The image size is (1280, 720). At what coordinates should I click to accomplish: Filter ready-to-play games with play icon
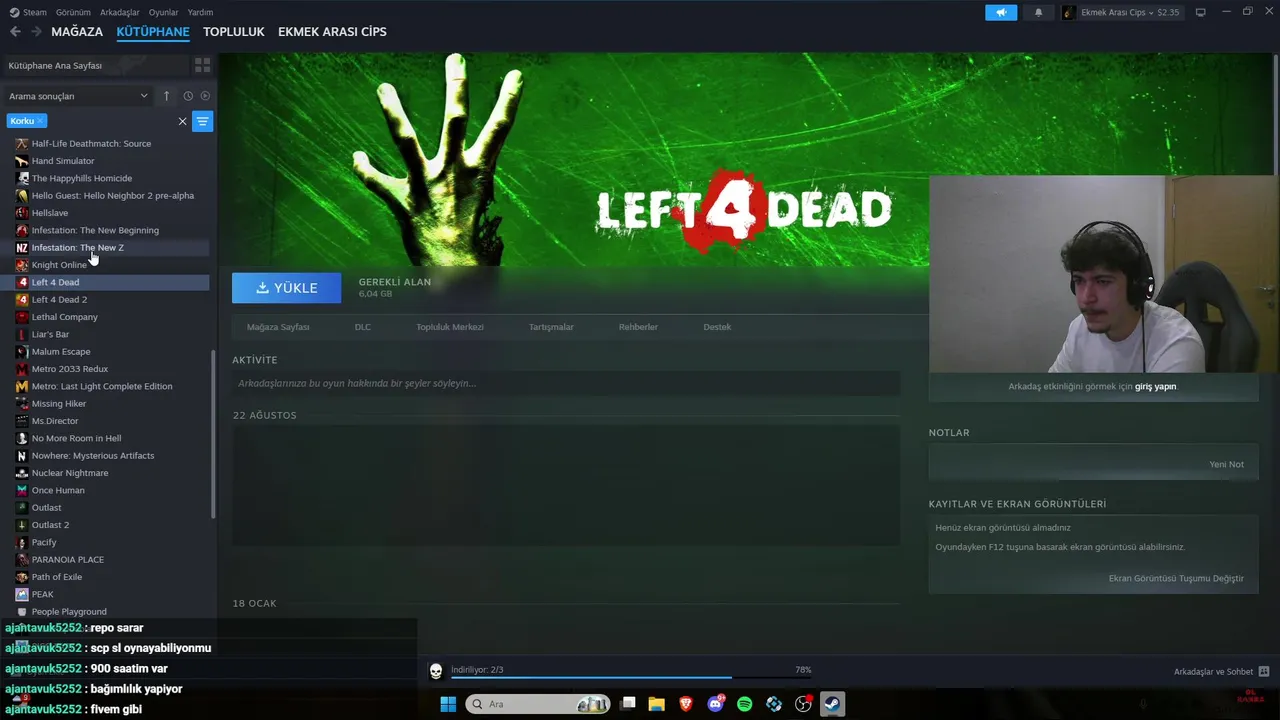tap(205, 96)
